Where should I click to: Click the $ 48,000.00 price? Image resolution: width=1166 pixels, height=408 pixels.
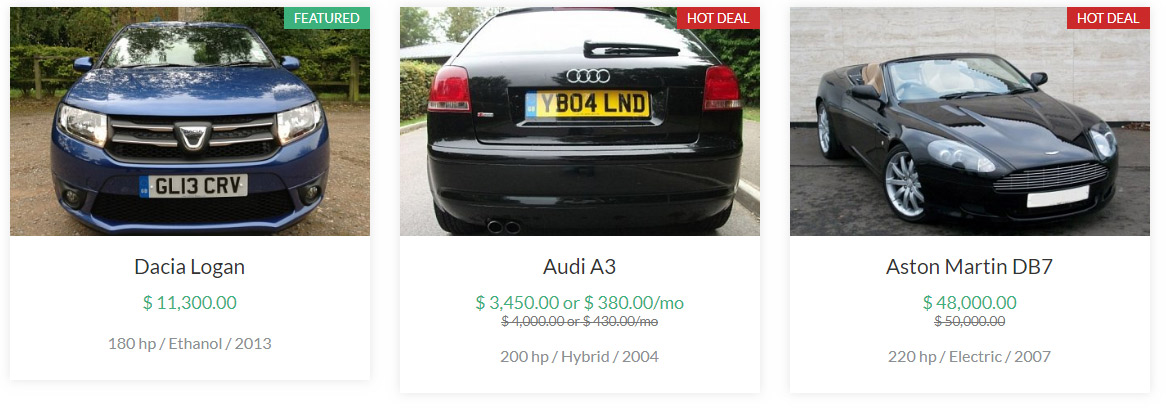tap(969, 302)
